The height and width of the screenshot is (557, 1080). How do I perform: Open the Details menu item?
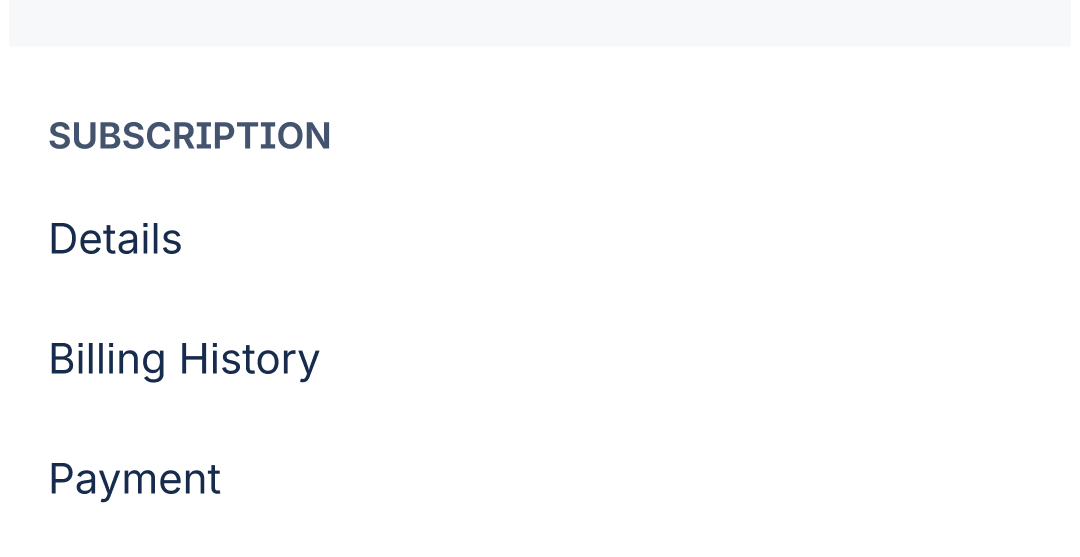click(115, 239)
